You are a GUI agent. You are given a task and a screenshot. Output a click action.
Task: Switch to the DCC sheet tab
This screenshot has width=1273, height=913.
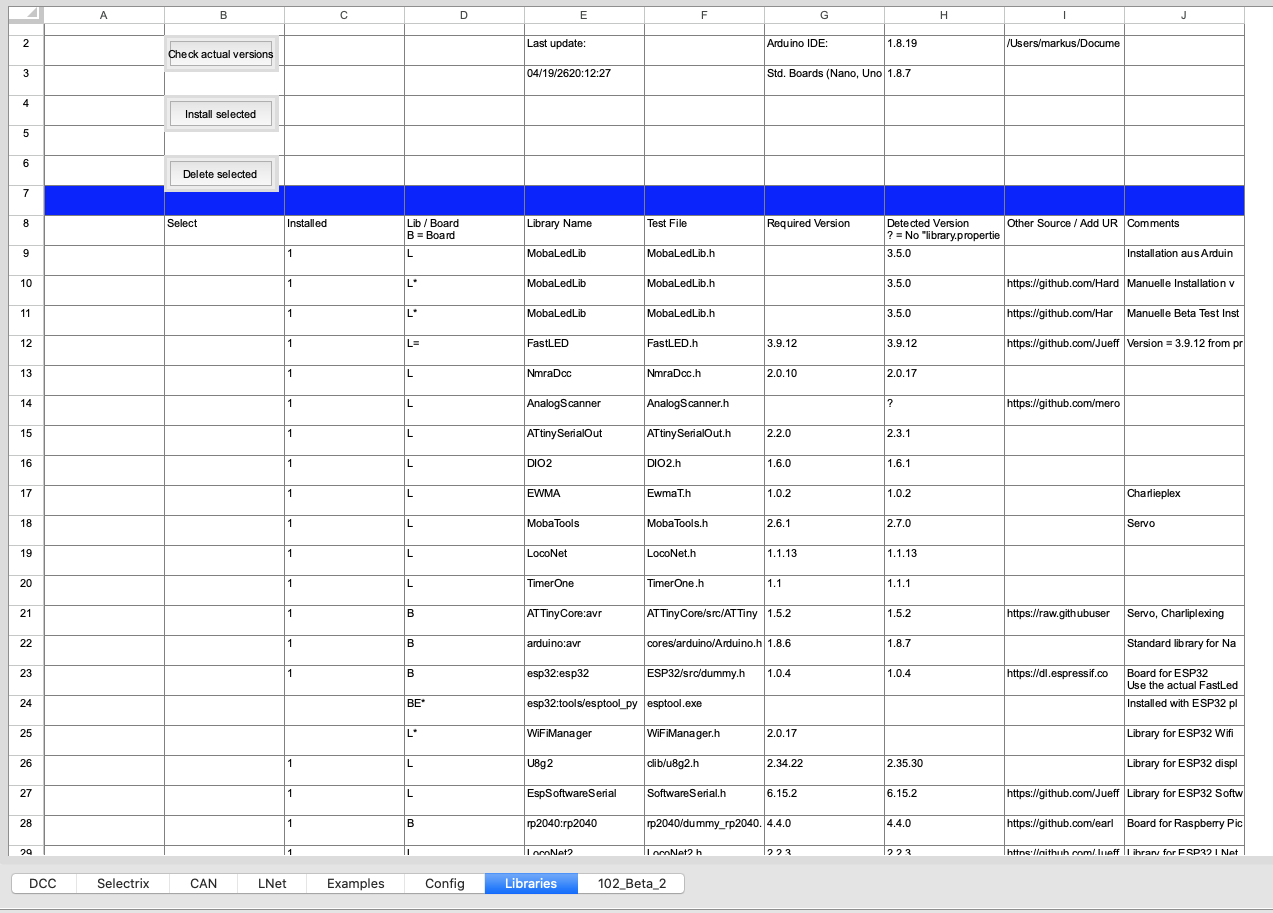click(x=42, y=884)
